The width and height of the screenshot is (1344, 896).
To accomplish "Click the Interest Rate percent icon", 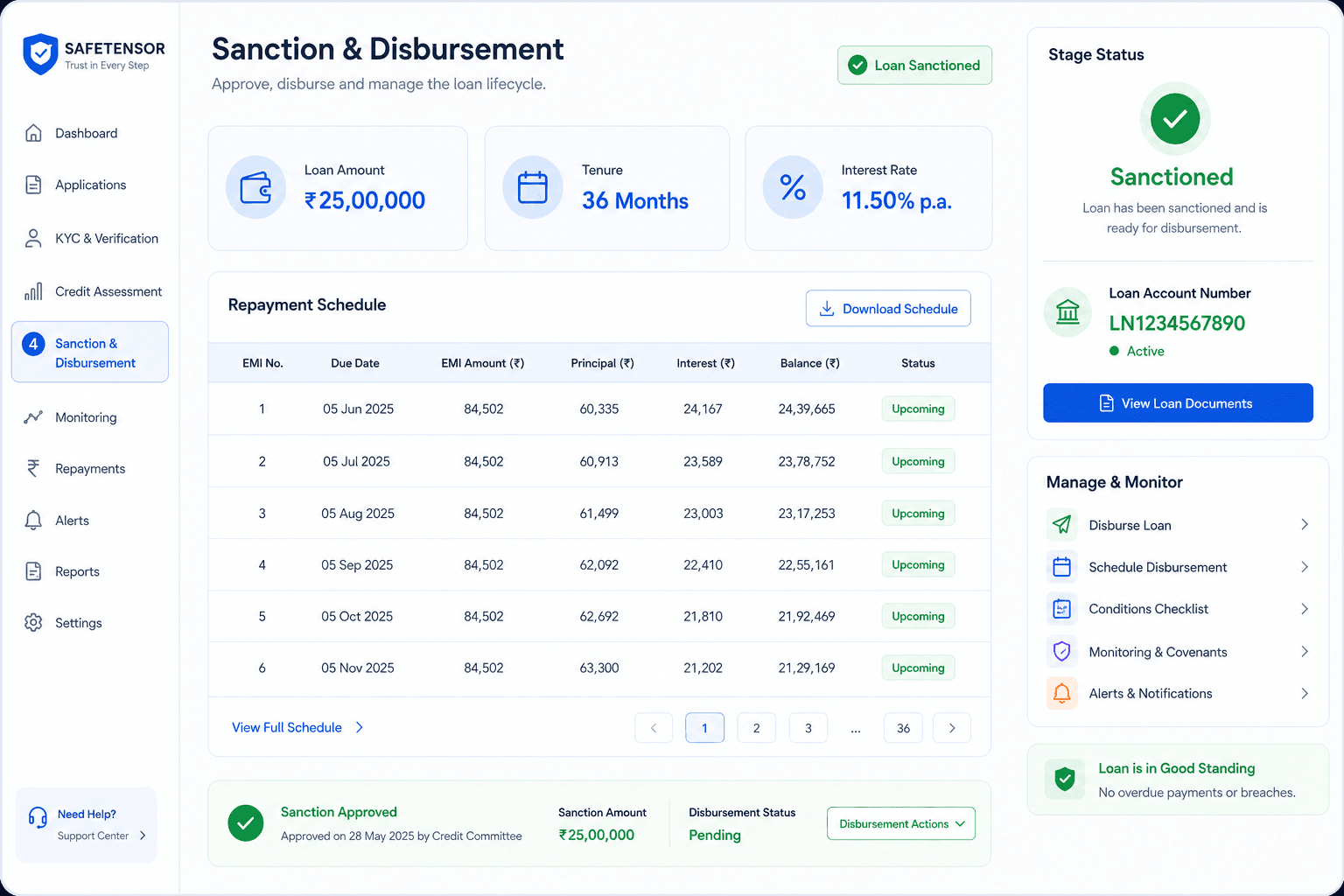I will pos(793,187).
